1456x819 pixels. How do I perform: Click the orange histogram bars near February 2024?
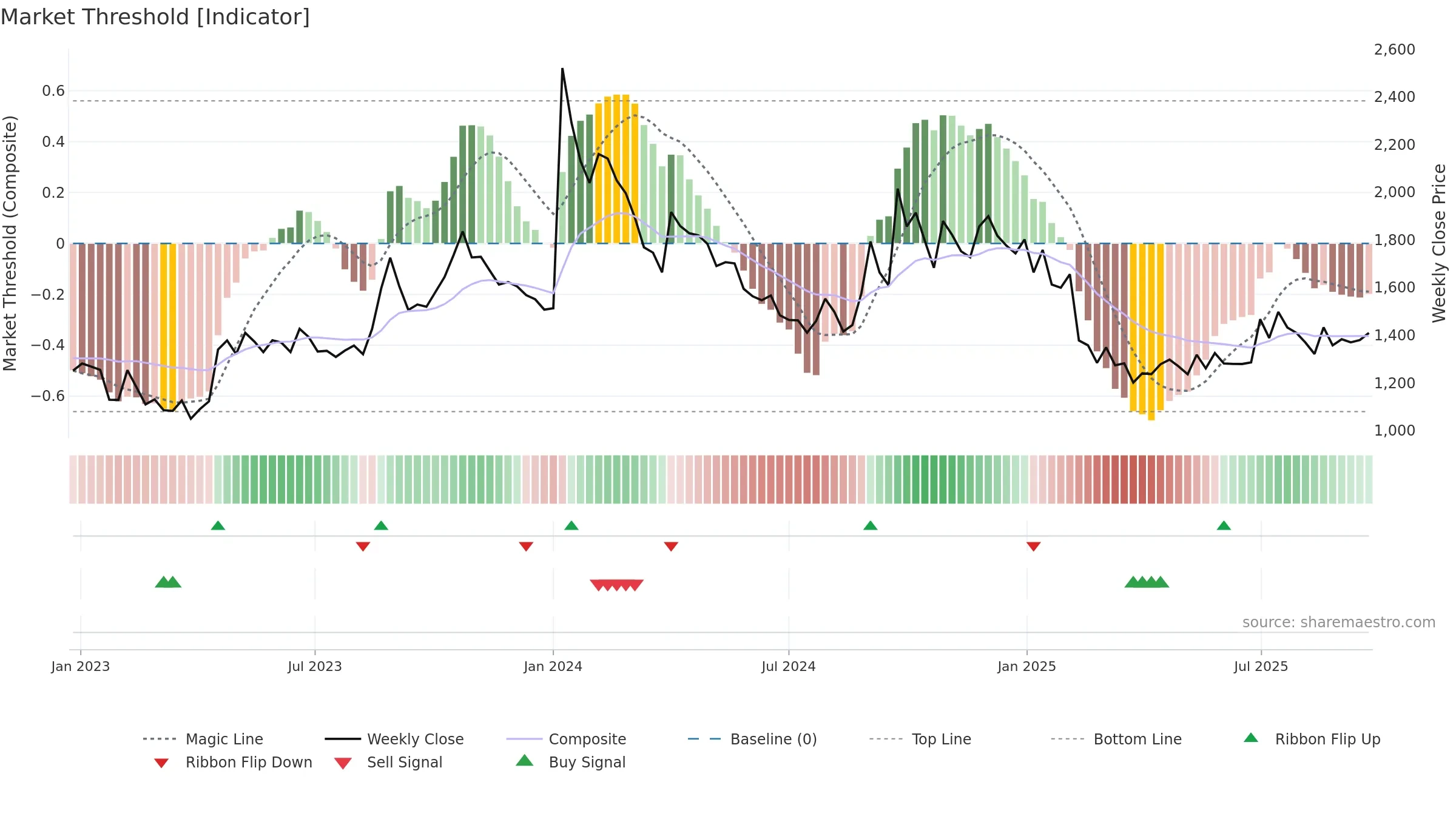[x=616, y=169]
